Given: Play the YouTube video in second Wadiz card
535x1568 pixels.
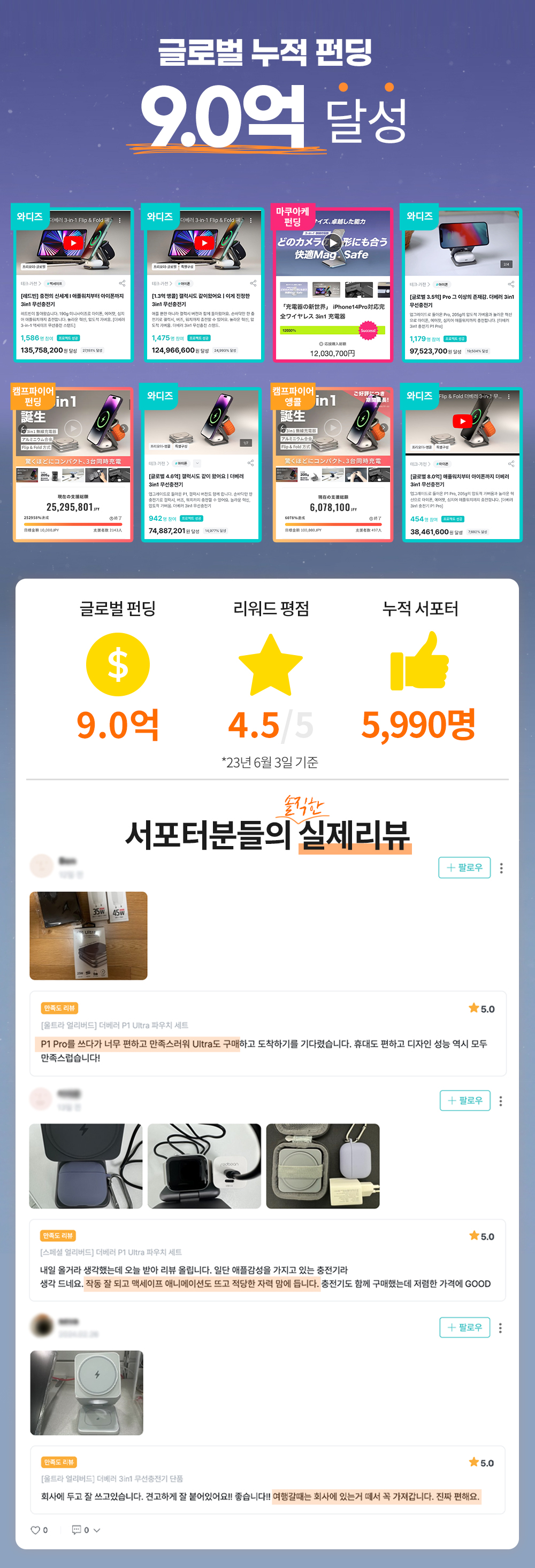Looking at the screenshot, I should tap(204, 243).
